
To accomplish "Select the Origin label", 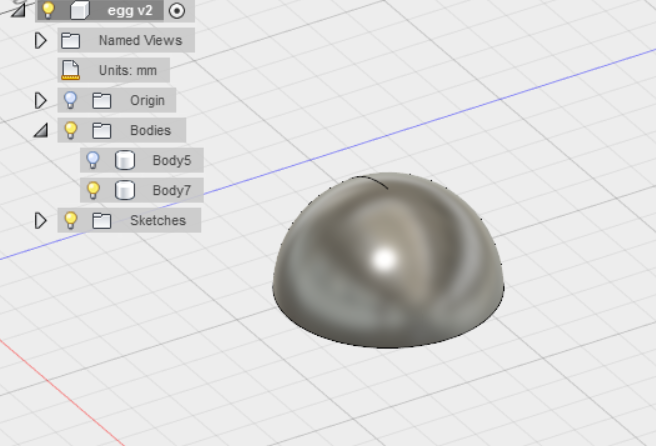I will click(x=147, y=100).
